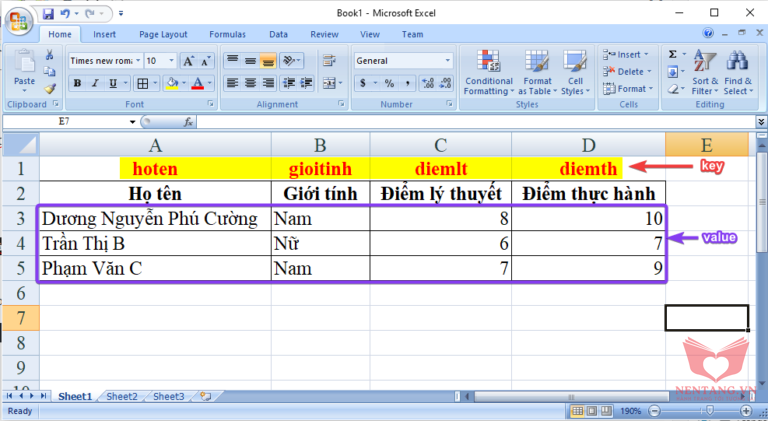
Task: Open the Formulas ribbon tab
Action: 227,34
